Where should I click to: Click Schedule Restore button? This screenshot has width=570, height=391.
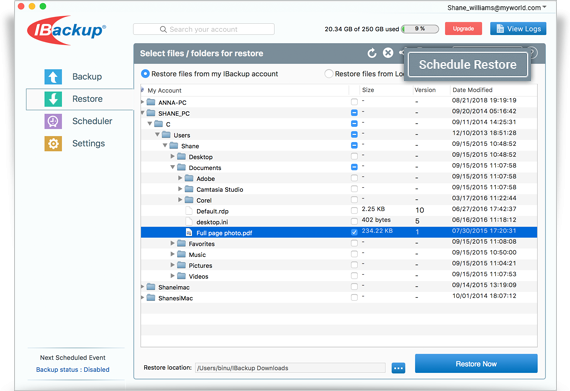[467, 65]
